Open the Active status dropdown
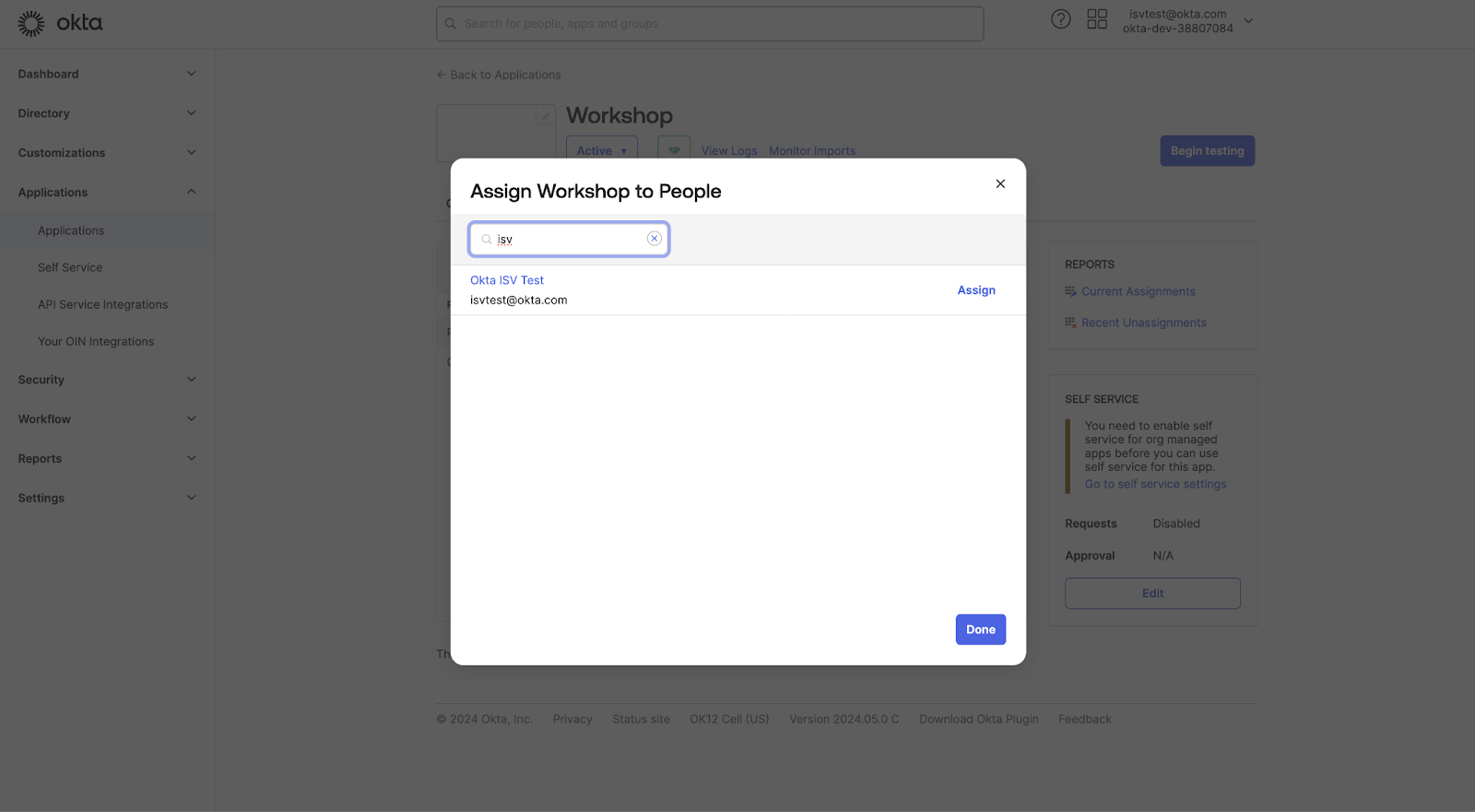Image resolution: width=1475 pixels, height=812 pixels. tap(602, 150)
